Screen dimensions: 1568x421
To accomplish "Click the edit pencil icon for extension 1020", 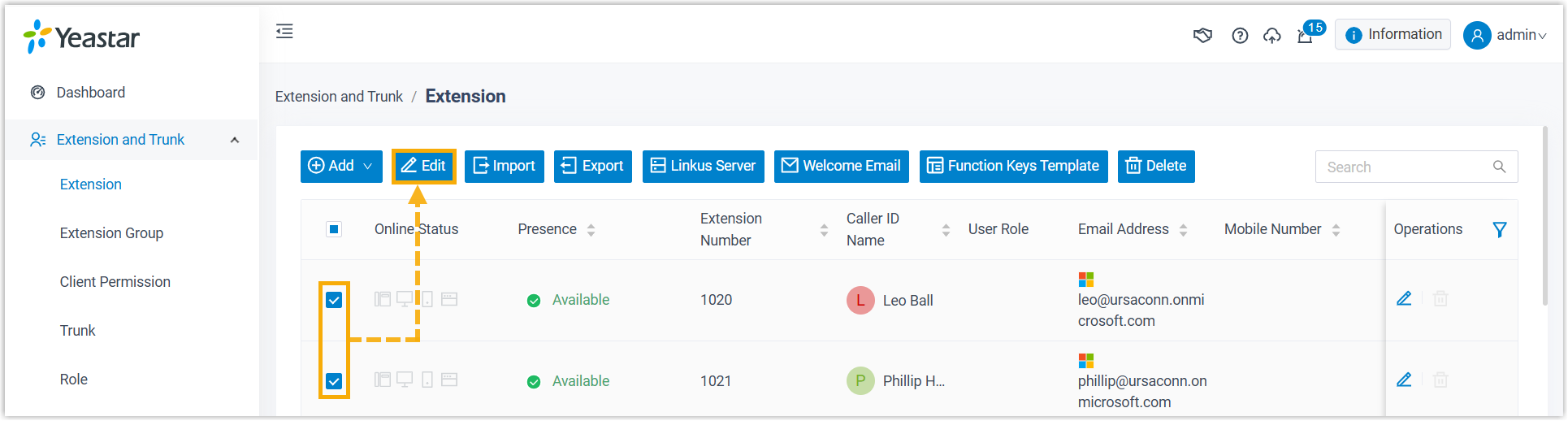I will tap(1404, 299).
